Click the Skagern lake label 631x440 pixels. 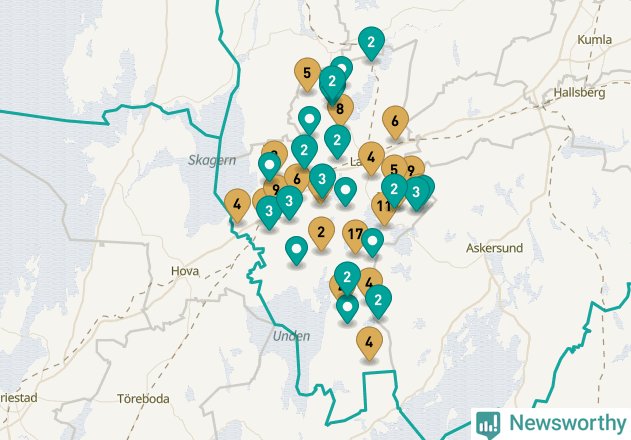[x=212, y=160]
